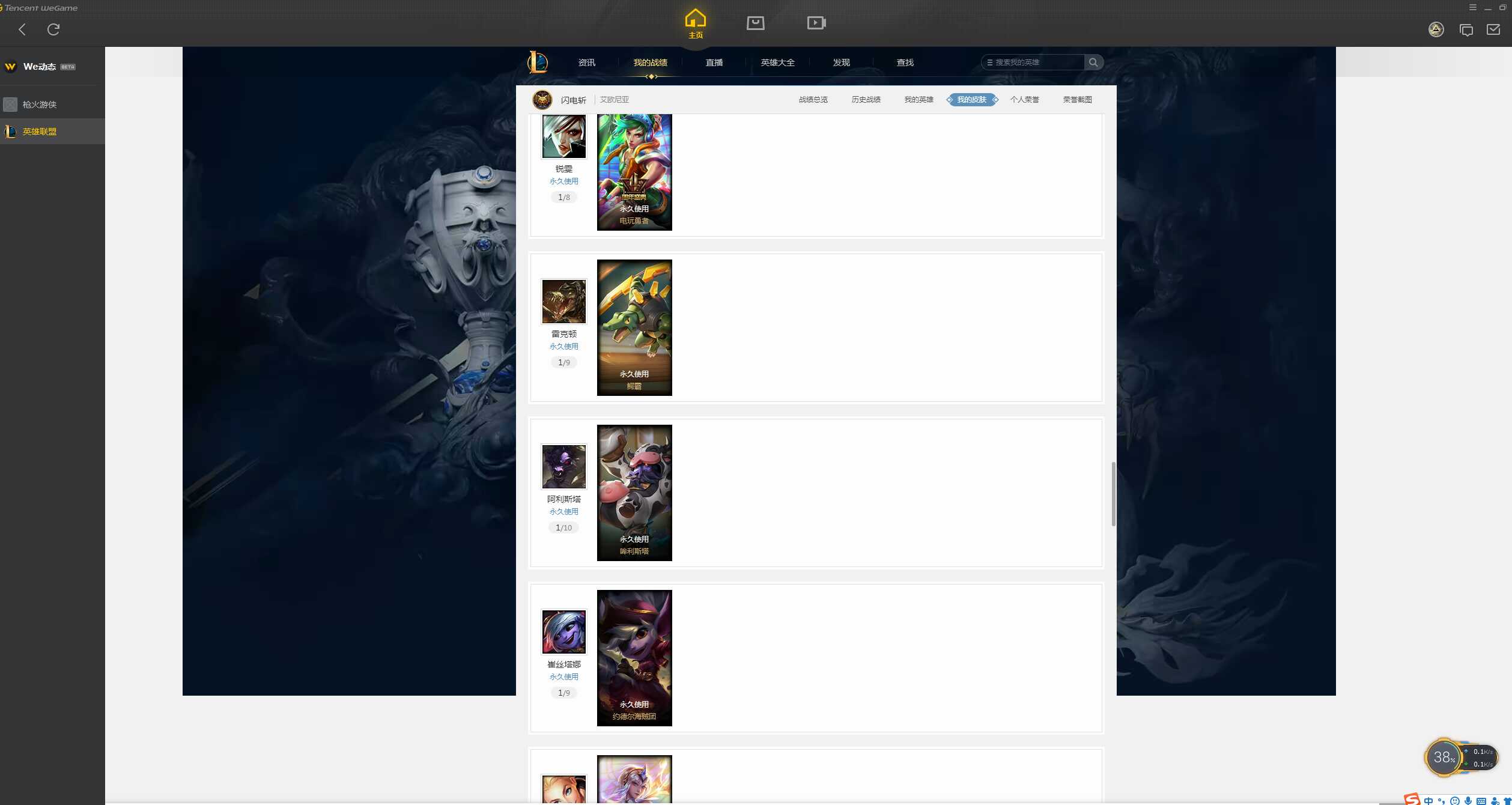
Task: Open the chat messages icon at top right
Action: [1466, 29]
